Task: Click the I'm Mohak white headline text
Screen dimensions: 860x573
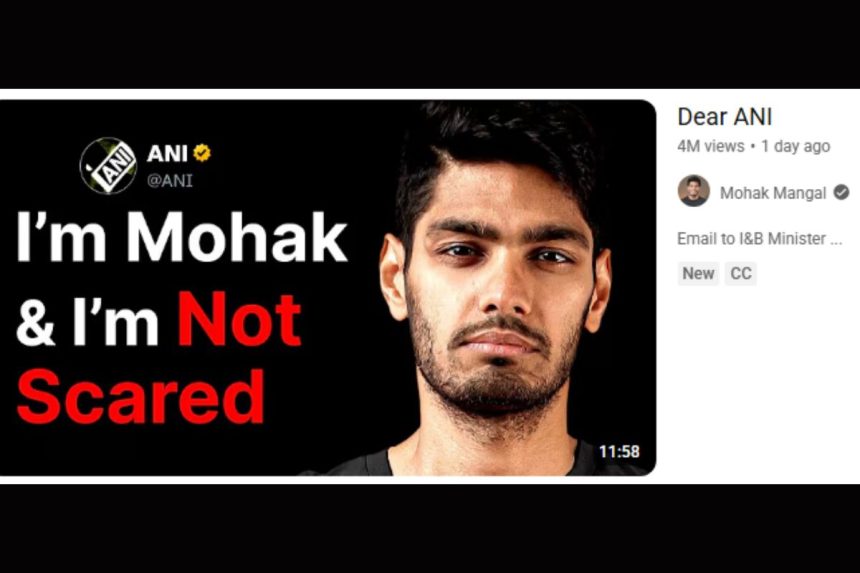Action: click(182, 237)
